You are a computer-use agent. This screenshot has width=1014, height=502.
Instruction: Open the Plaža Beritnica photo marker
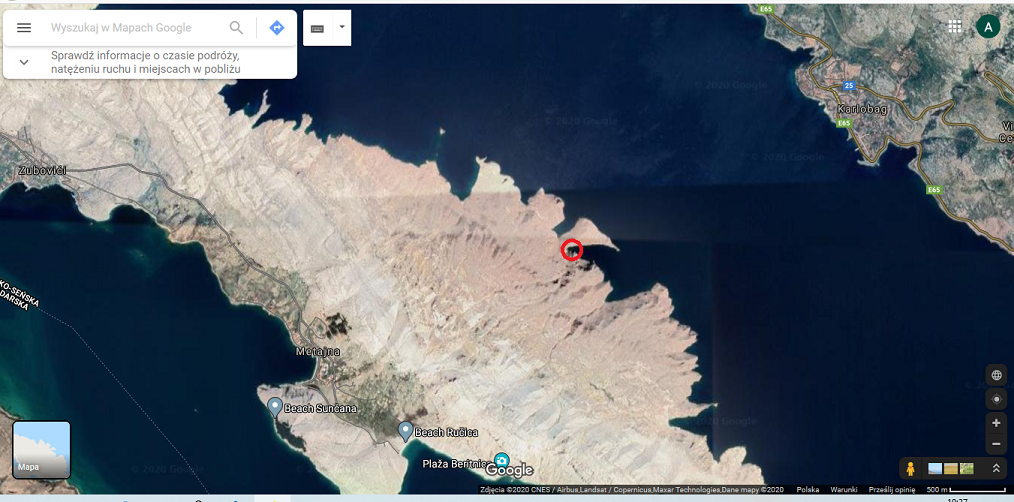[x=502, y=461]
